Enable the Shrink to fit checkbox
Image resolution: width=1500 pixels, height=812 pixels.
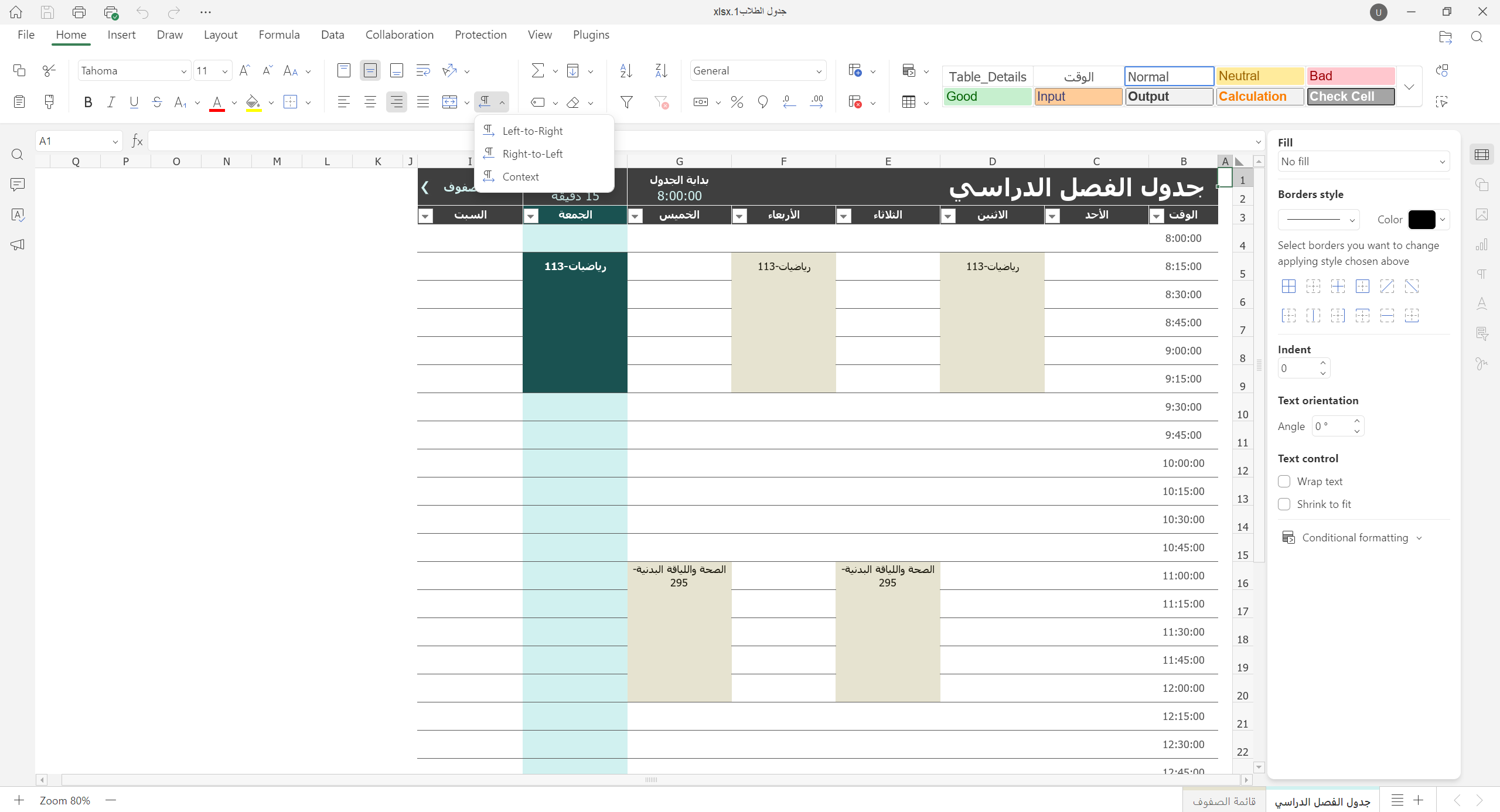pyautogui.click(x=1284, y=504)
